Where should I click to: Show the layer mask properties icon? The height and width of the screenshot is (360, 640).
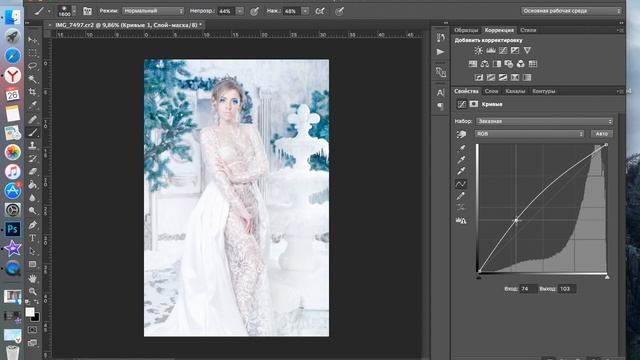[473, 104]
